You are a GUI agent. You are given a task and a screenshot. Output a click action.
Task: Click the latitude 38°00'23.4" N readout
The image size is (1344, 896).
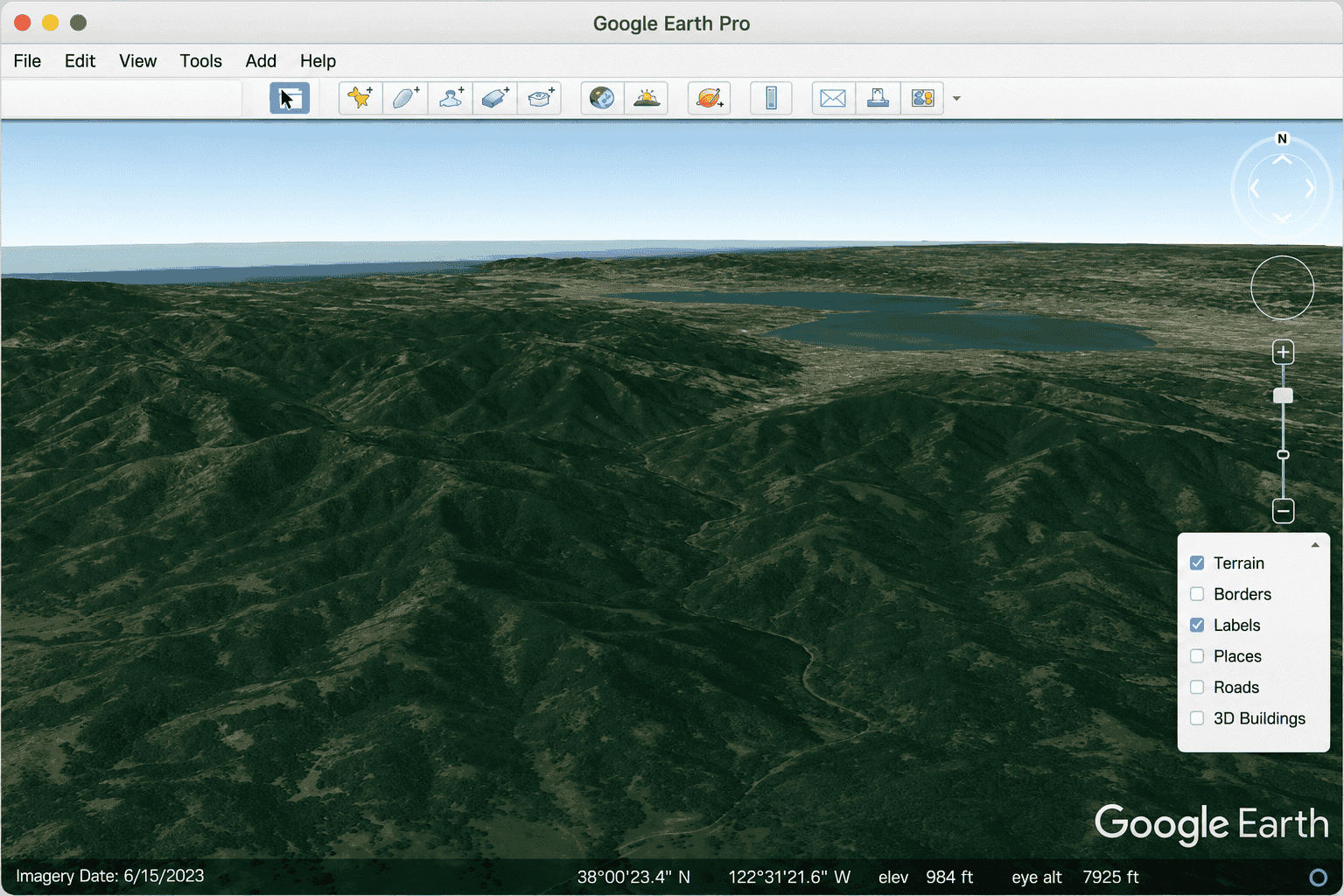(x=633, y=877)
